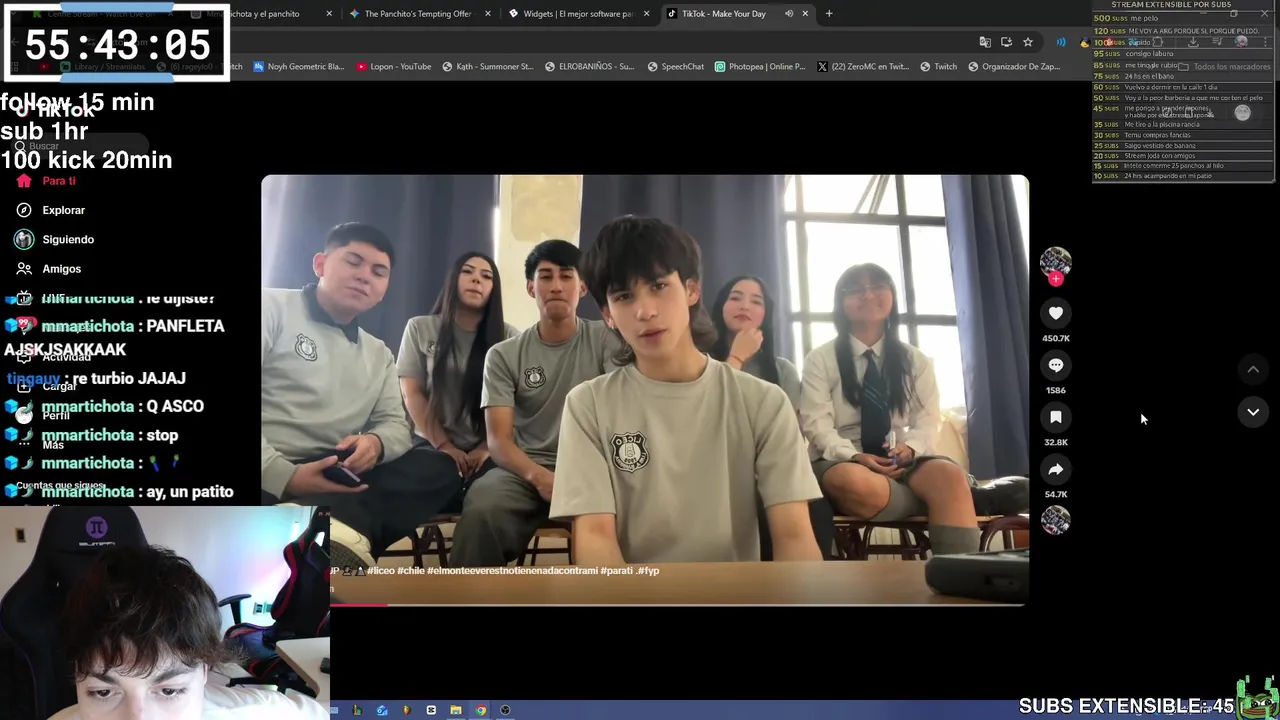
Task: Click the 32.8K saves count
Action: point(1055,442)
